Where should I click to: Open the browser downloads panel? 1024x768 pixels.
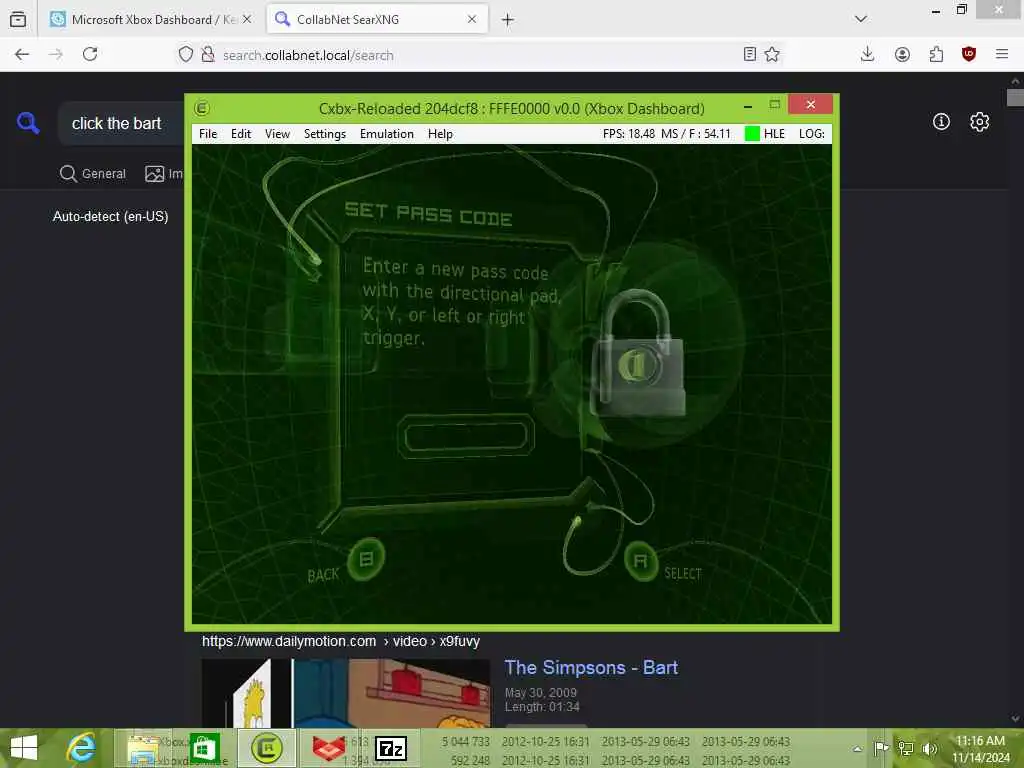(867, 54)
